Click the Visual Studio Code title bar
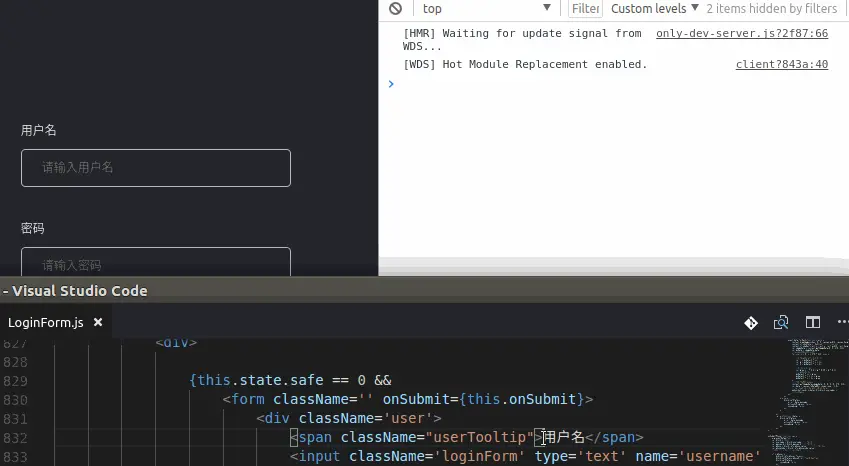This screenshot has height=466, width=849. (424, 291)
